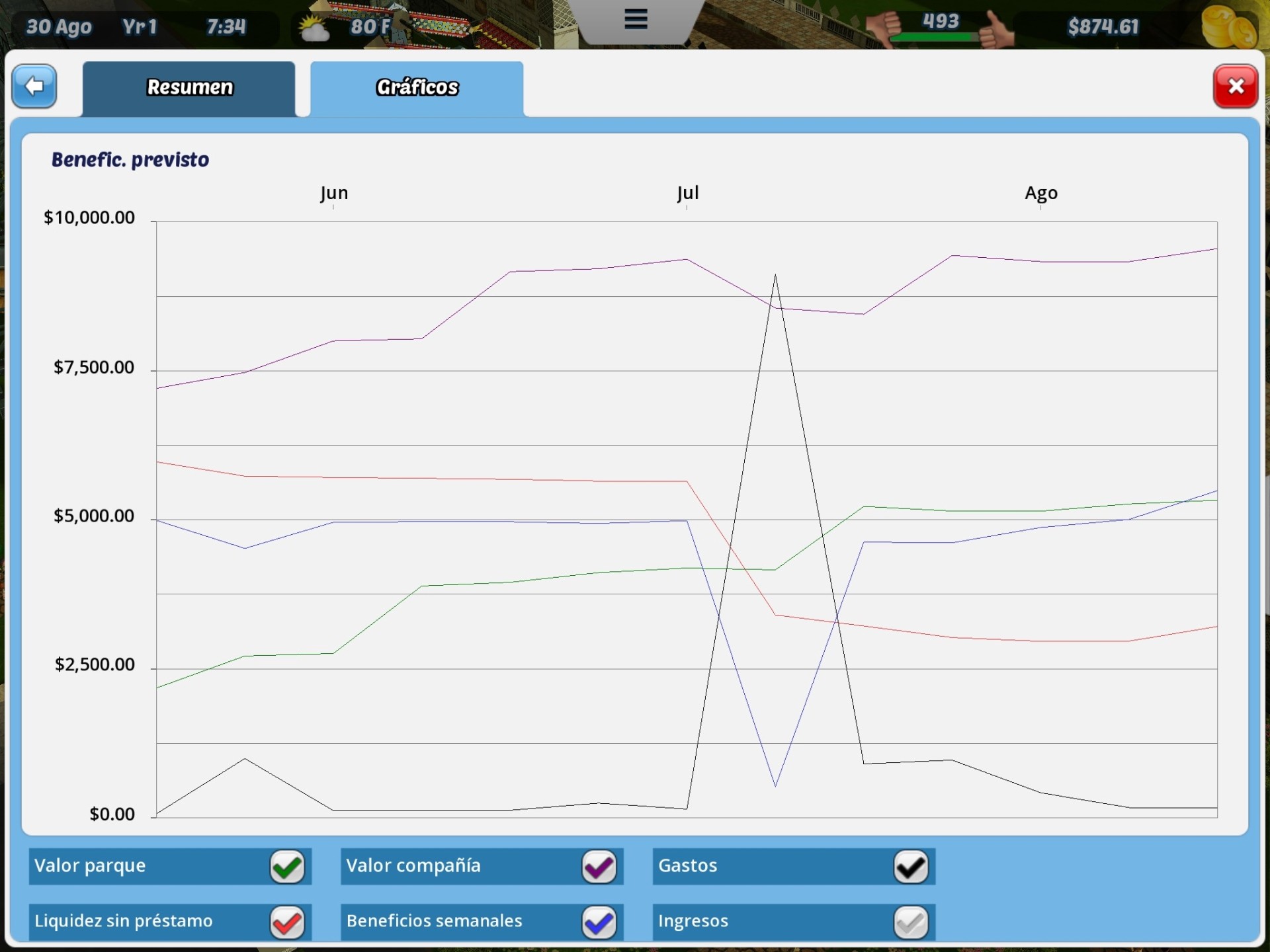The image size is (1270, 952).
Task: Open the hamburger menu at top
Action: (636, 19)
